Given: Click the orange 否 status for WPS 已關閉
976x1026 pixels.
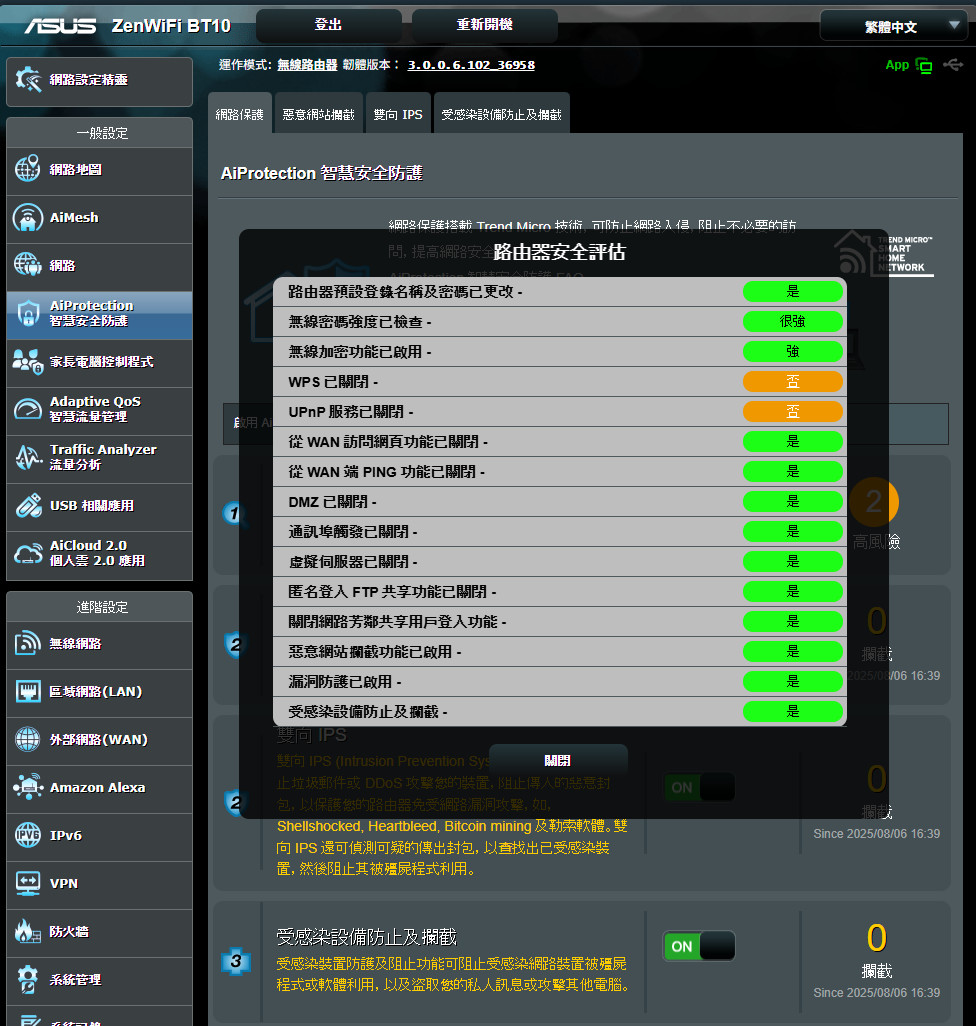Looking at the screenshot, I should 793,381.
